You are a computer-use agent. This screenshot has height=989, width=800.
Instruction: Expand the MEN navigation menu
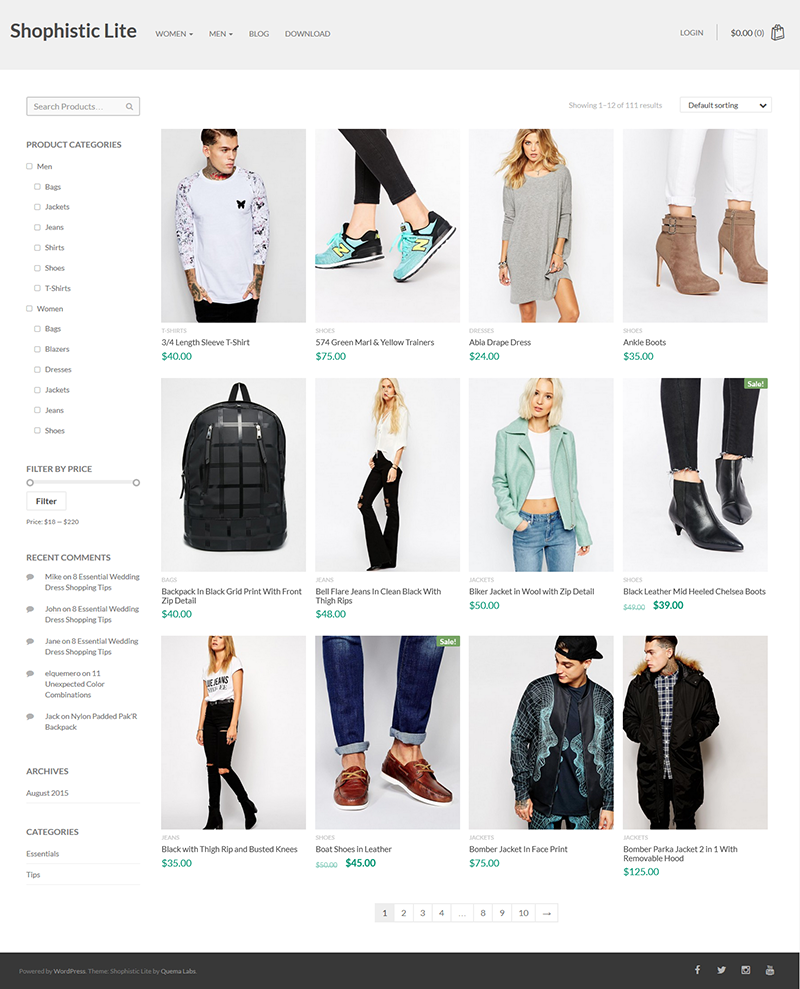coord(221,34)
